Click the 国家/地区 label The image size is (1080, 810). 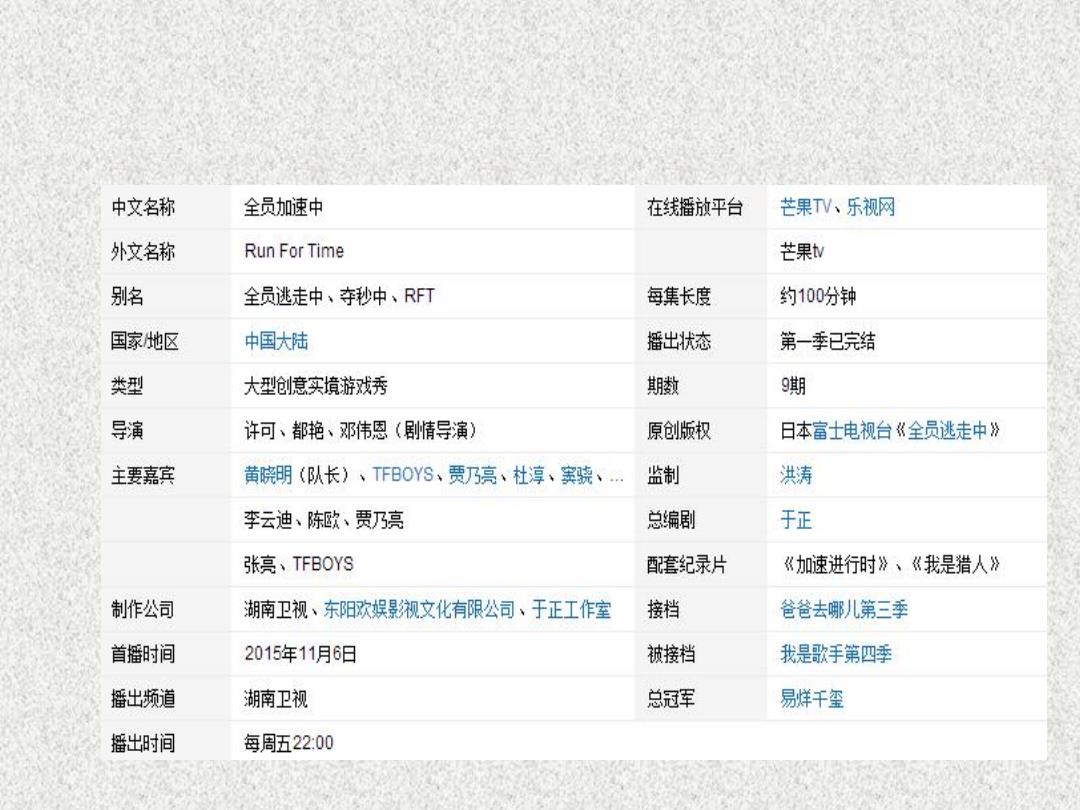pos(145,341)
